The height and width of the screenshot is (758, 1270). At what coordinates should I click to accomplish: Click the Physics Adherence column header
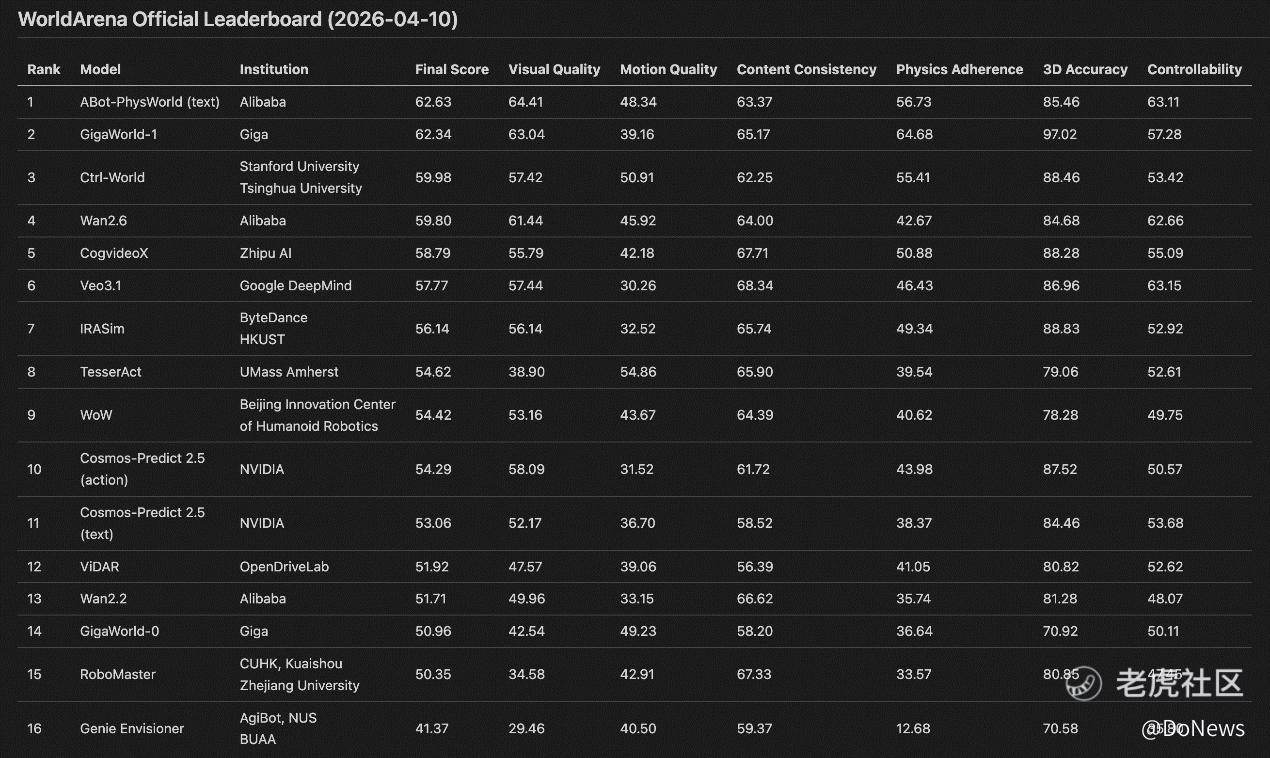[x=959, y=69]
